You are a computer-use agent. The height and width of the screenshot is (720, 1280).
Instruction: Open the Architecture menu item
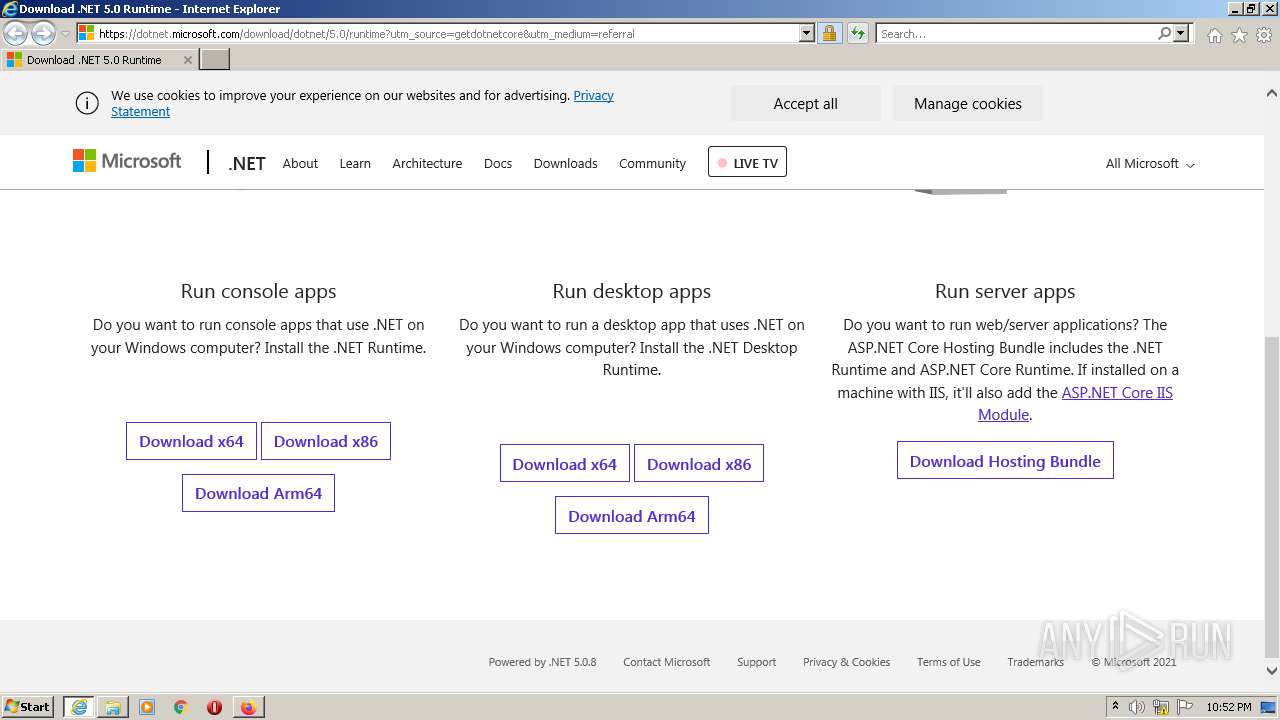[427, 163]
